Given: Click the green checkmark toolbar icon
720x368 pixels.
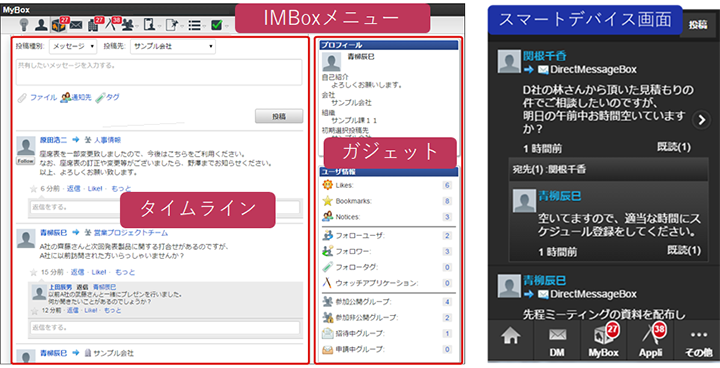Looking at the screenshot, I should pyautogui.click(x=216, y=25).
